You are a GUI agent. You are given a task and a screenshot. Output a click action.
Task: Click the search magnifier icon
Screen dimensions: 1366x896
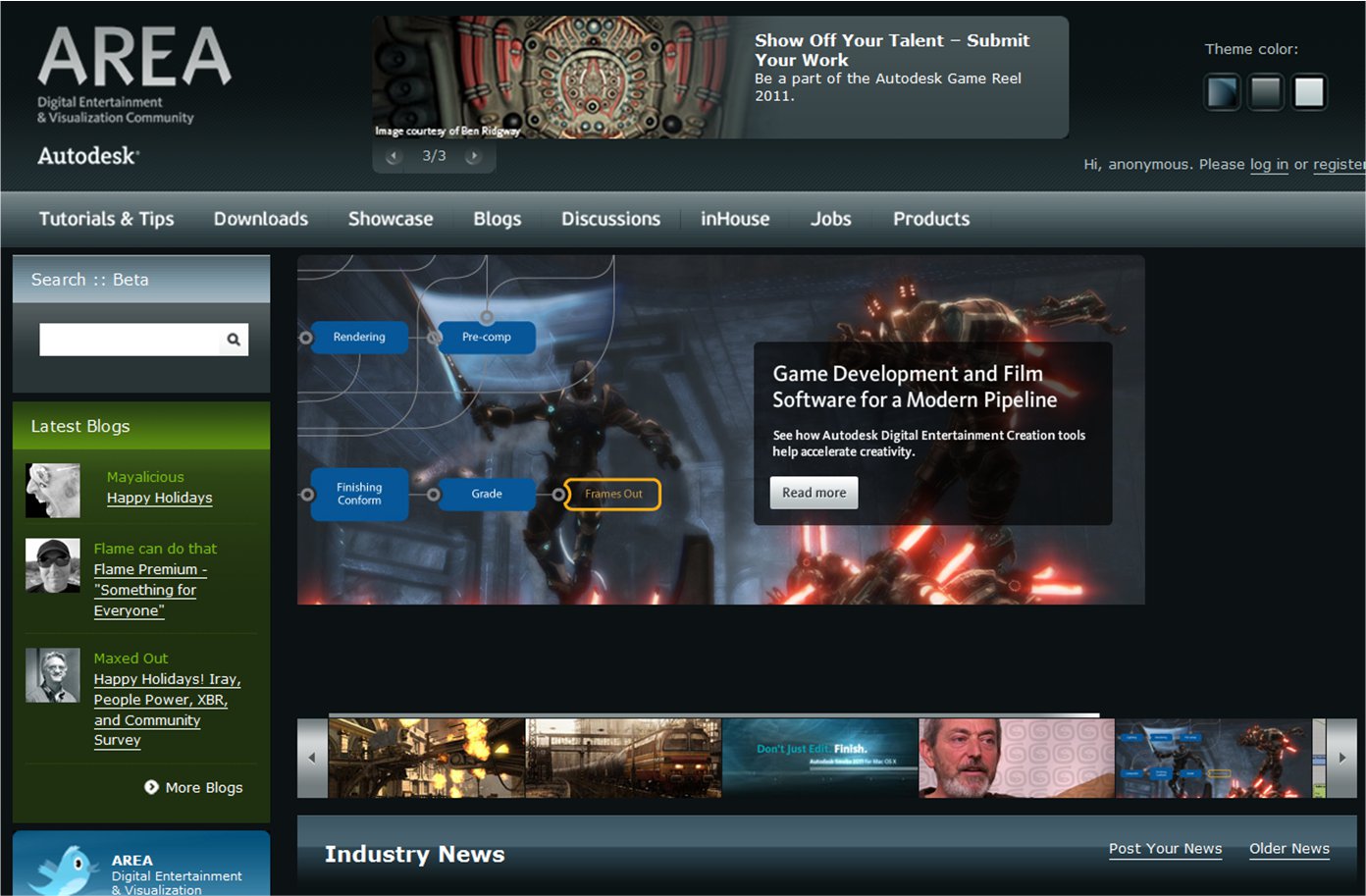(x=234, y=340)
